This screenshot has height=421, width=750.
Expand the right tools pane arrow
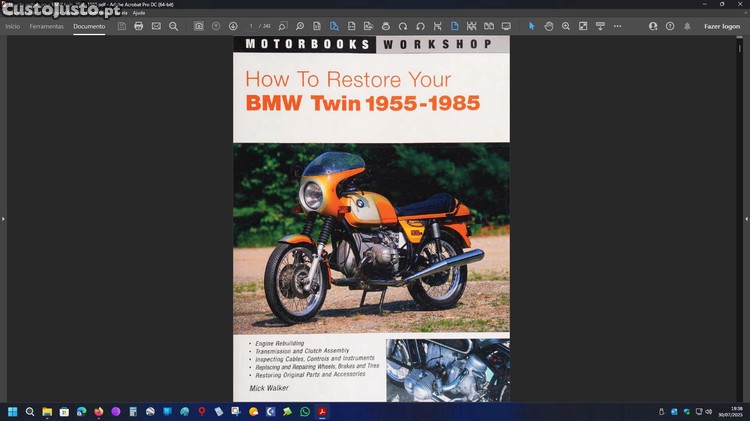(x=746, y=218)
